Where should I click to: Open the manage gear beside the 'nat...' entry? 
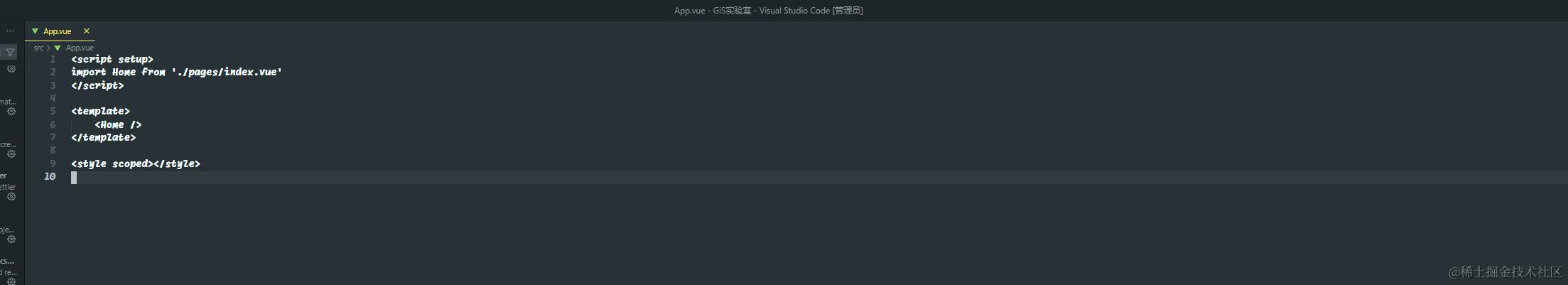coord(11,112)
